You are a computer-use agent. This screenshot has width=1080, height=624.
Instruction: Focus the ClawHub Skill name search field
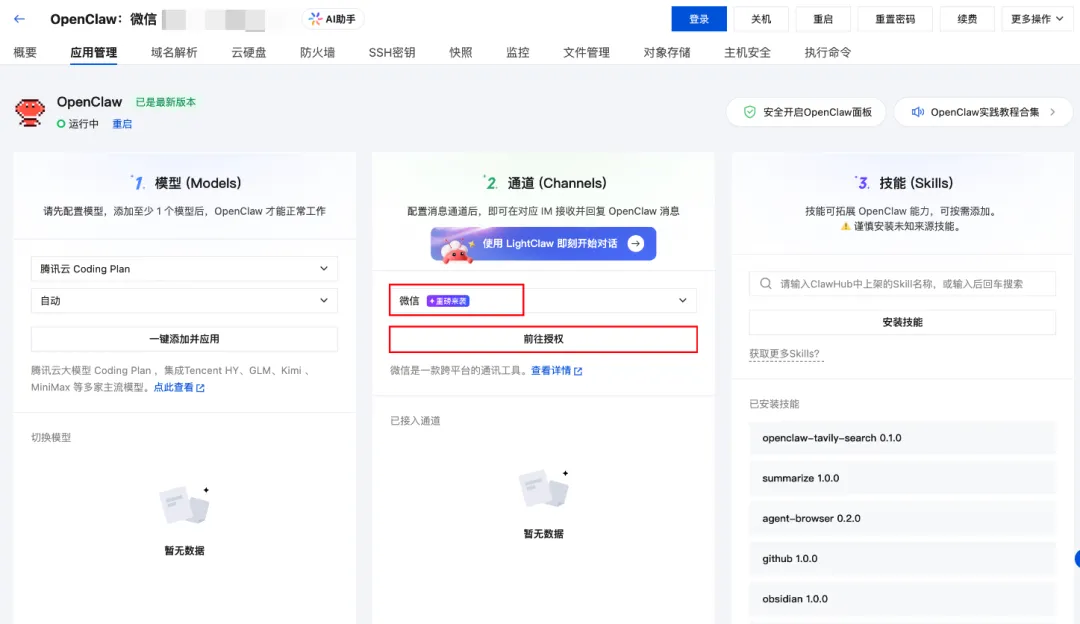click(902, 284)
